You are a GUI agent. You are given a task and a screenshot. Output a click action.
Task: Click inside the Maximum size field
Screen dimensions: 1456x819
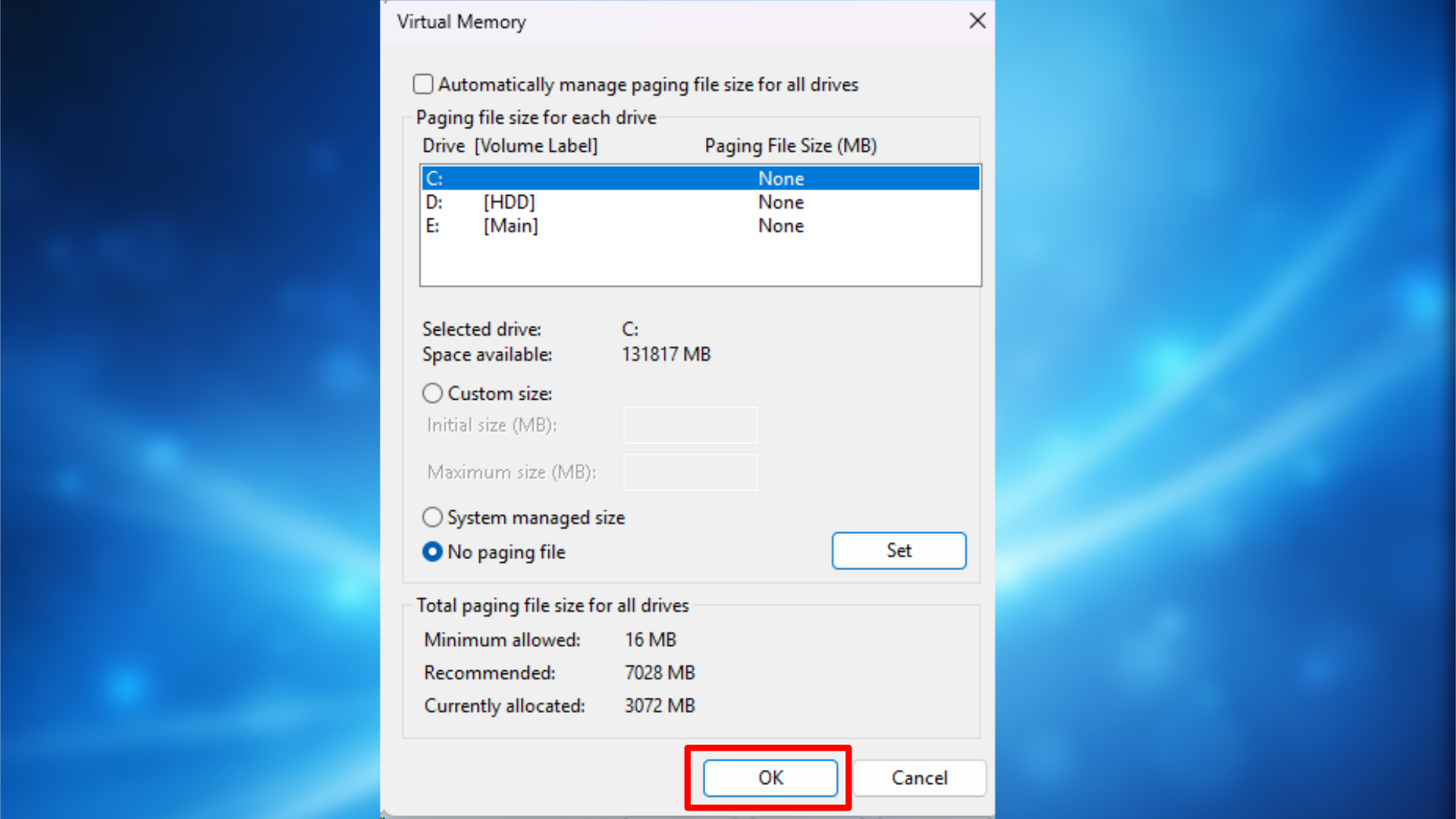coord(689,472)
